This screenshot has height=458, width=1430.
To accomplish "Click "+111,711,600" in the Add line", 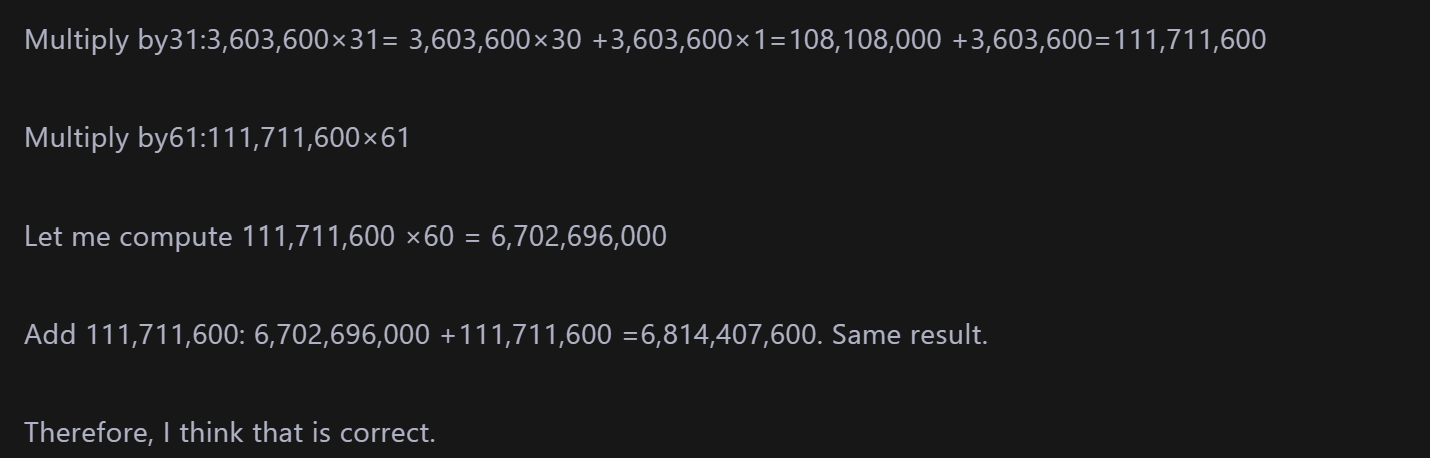I will pos(526,335).
